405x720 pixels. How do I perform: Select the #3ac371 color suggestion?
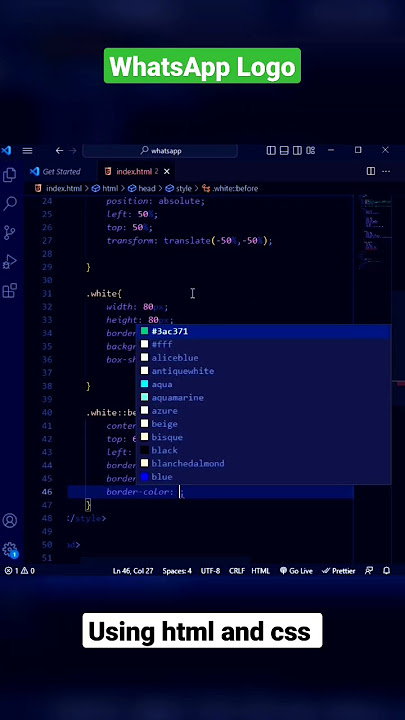click(263, 331)
